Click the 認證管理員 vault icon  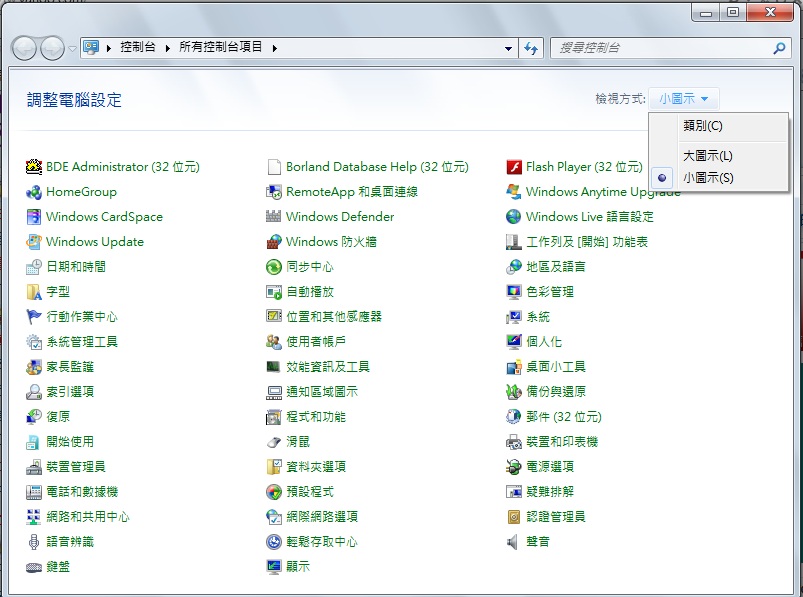(514, 517)
